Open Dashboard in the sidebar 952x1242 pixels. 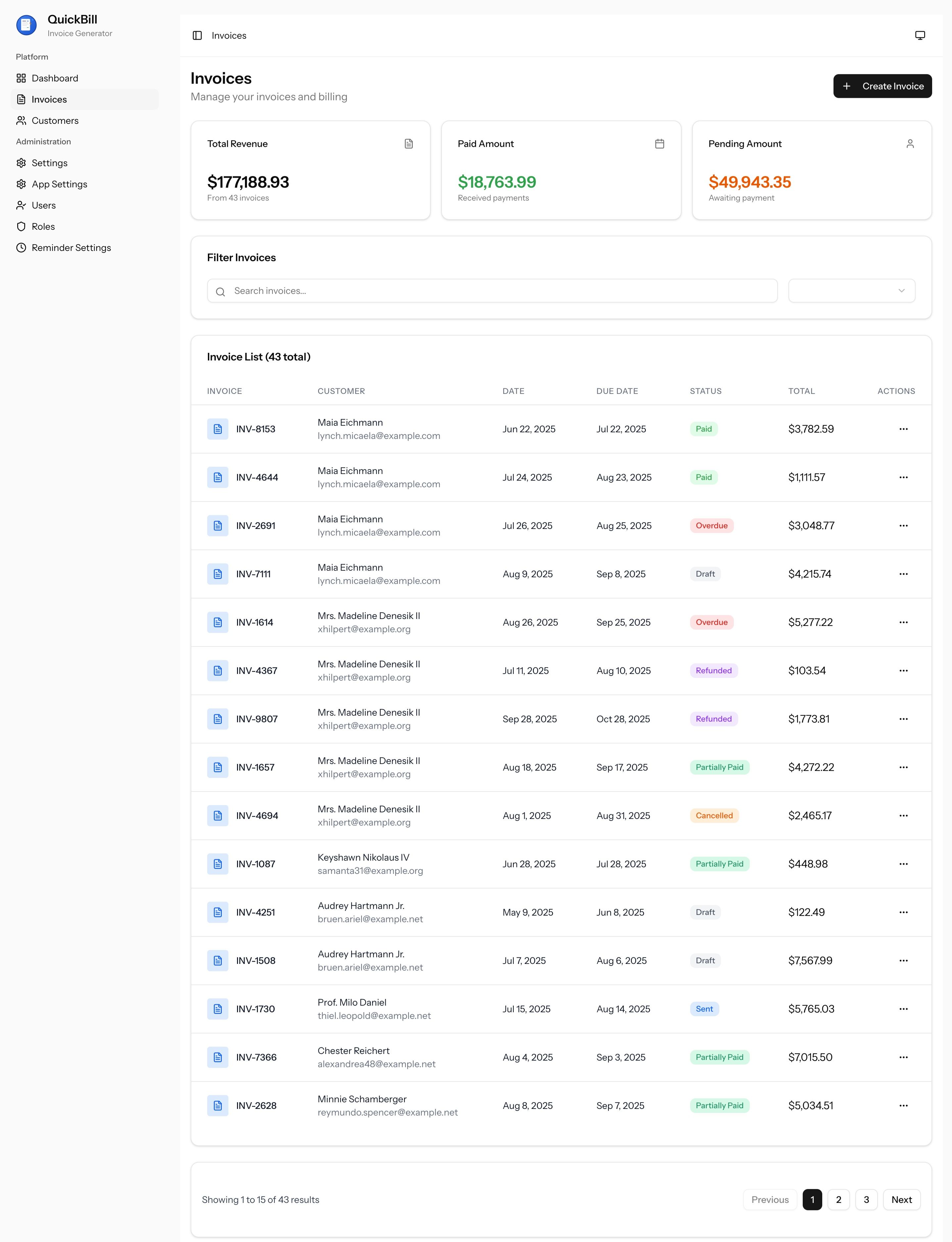tap(55, 78)
